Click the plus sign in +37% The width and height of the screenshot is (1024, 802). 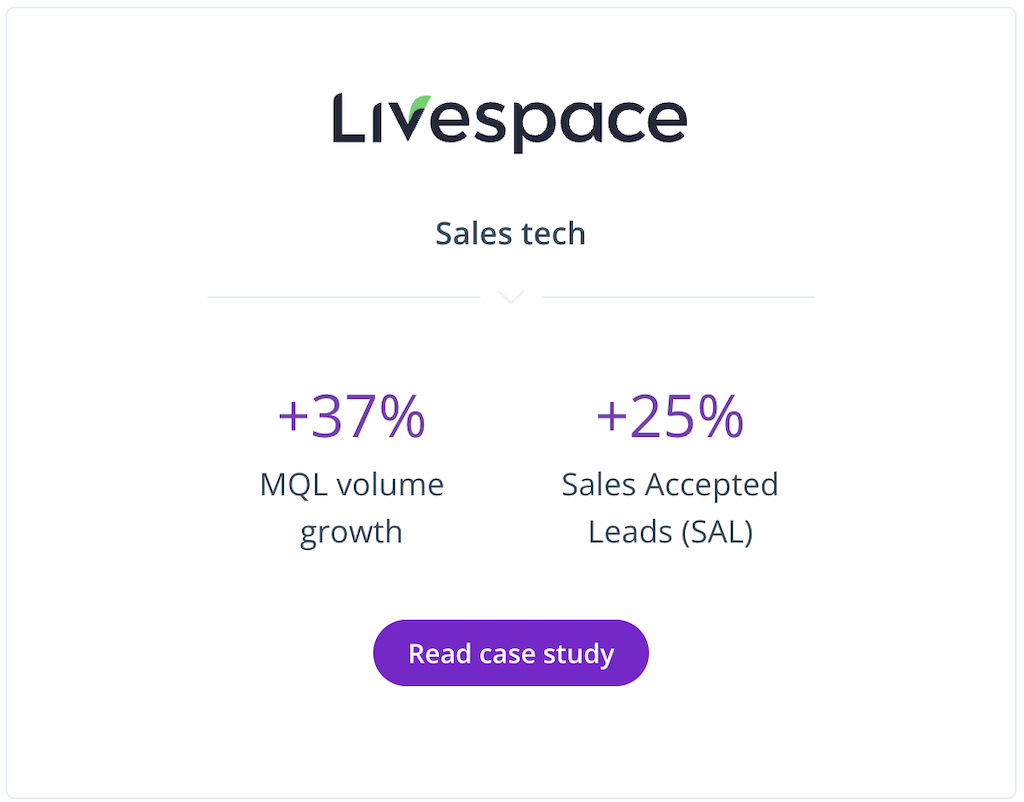pos(293,417)
